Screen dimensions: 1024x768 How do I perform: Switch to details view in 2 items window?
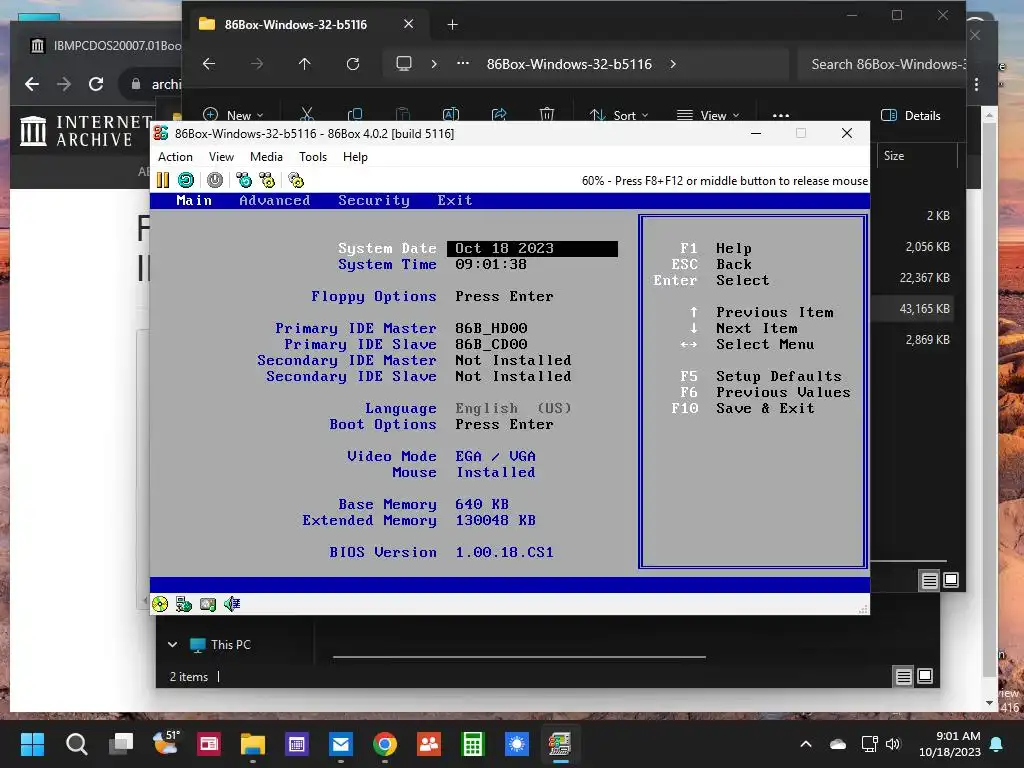904,677
